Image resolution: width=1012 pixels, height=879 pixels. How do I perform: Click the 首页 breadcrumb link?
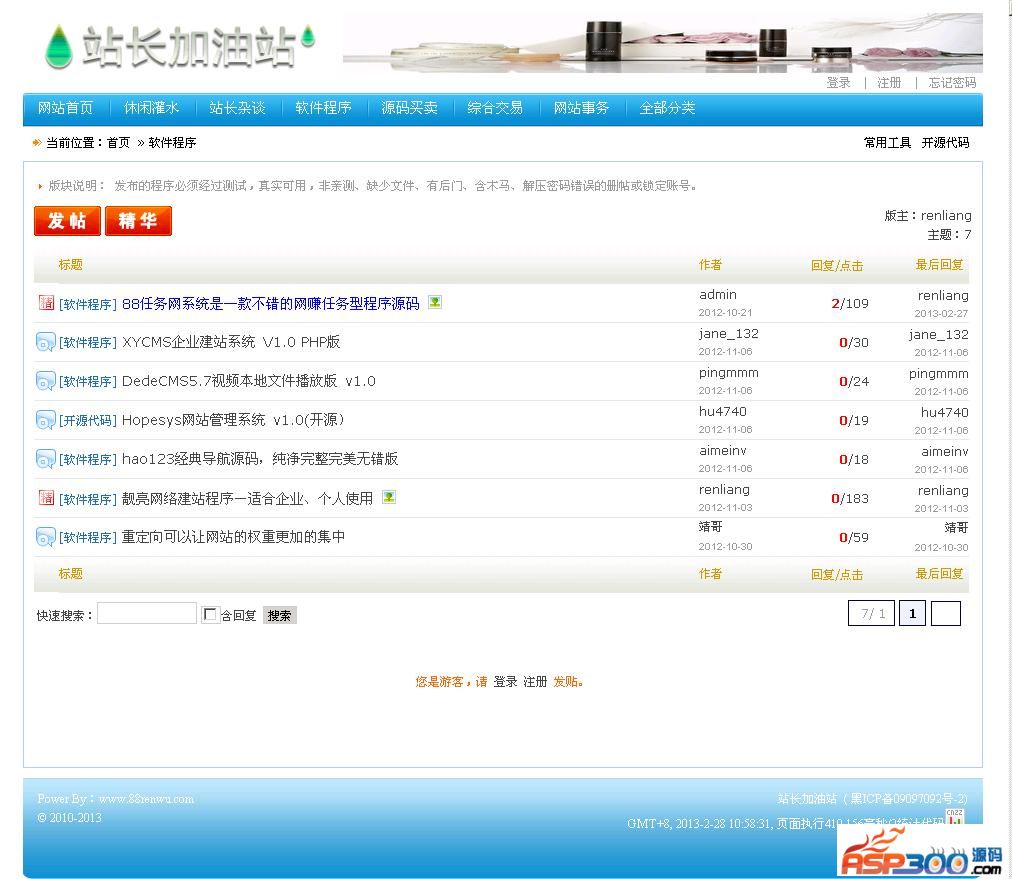(x=118, y=143)
